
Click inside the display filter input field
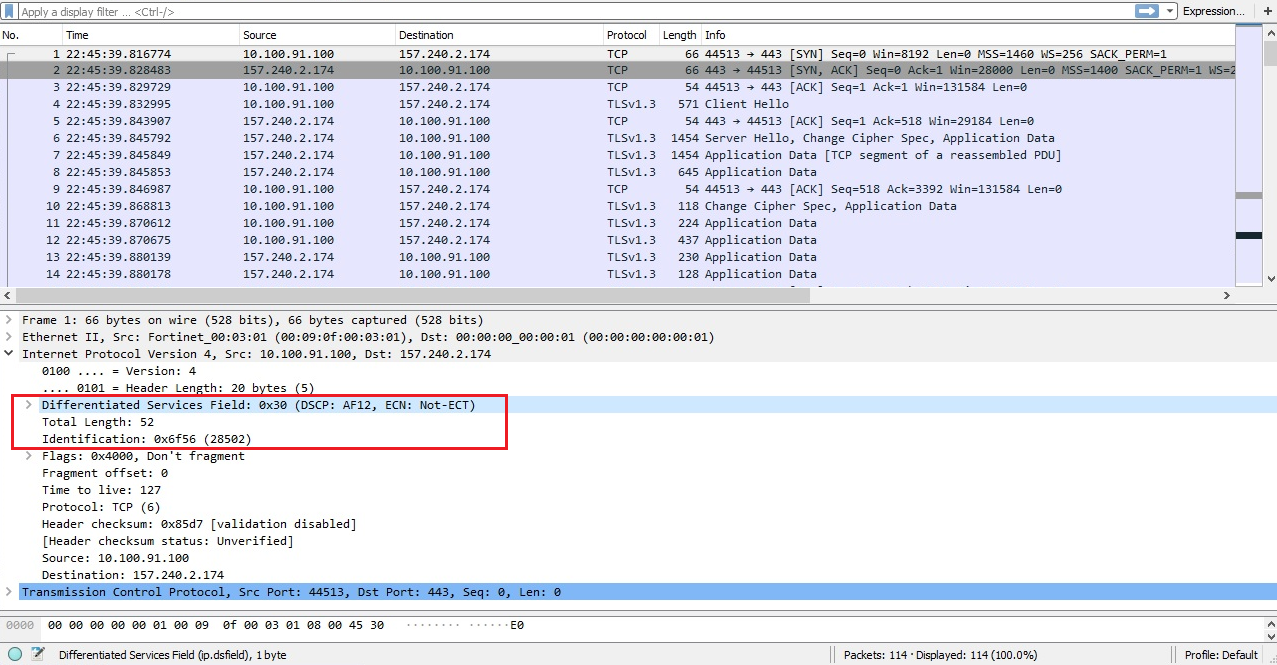(x=500, y=12)
